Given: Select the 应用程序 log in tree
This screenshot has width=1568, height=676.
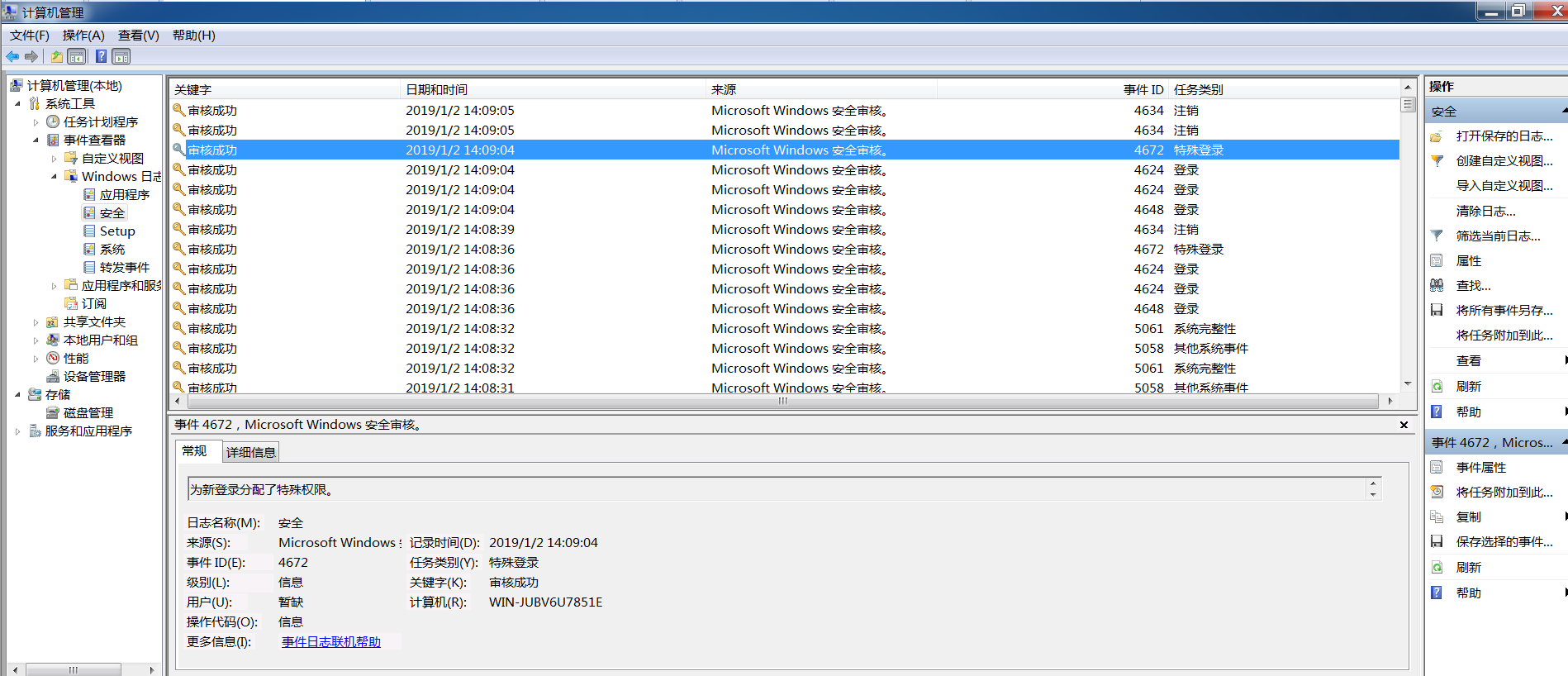Looking at the screenshot, I should (125, 194).
